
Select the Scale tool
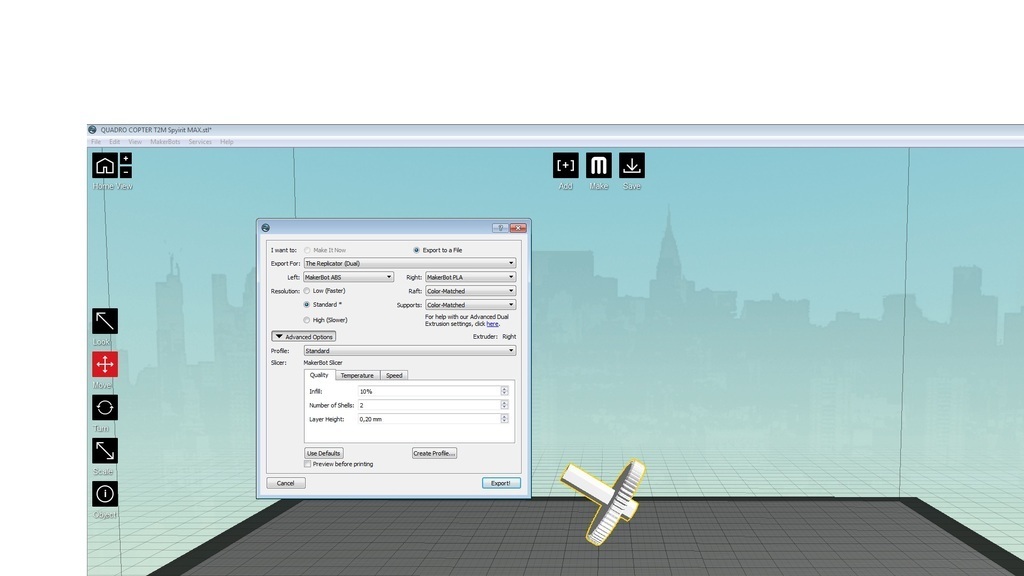click(x=104, y=451)
